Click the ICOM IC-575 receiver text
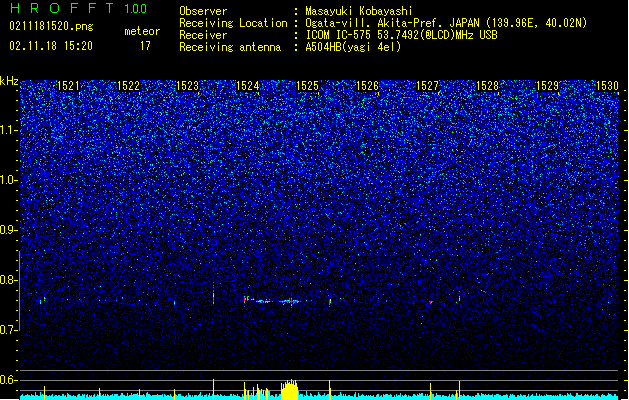This screenshot has height=400, width=629. 401,35
